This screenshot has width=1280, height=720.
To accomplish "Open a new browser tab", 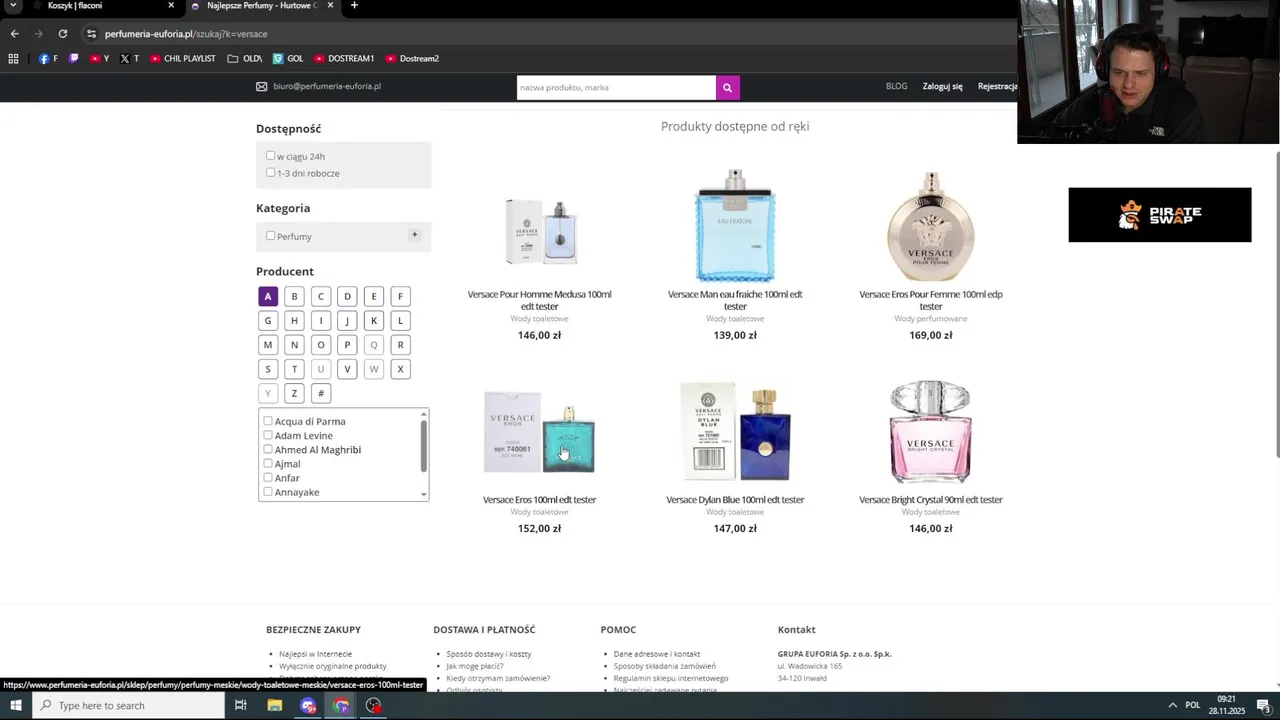I will point(354,6).
